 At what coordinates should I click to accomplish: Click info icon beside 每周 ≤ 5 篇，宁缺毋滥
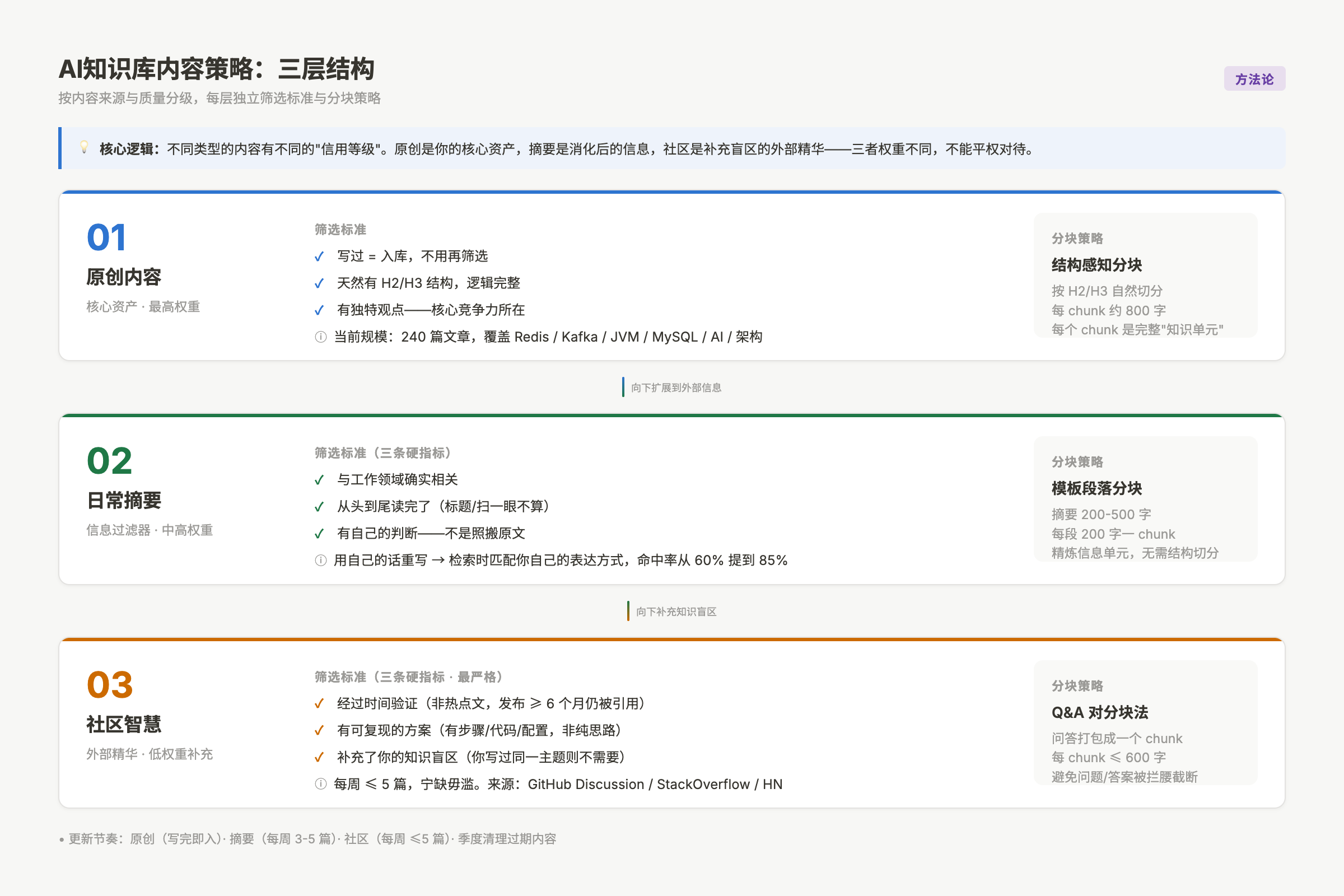pos(320,785)
